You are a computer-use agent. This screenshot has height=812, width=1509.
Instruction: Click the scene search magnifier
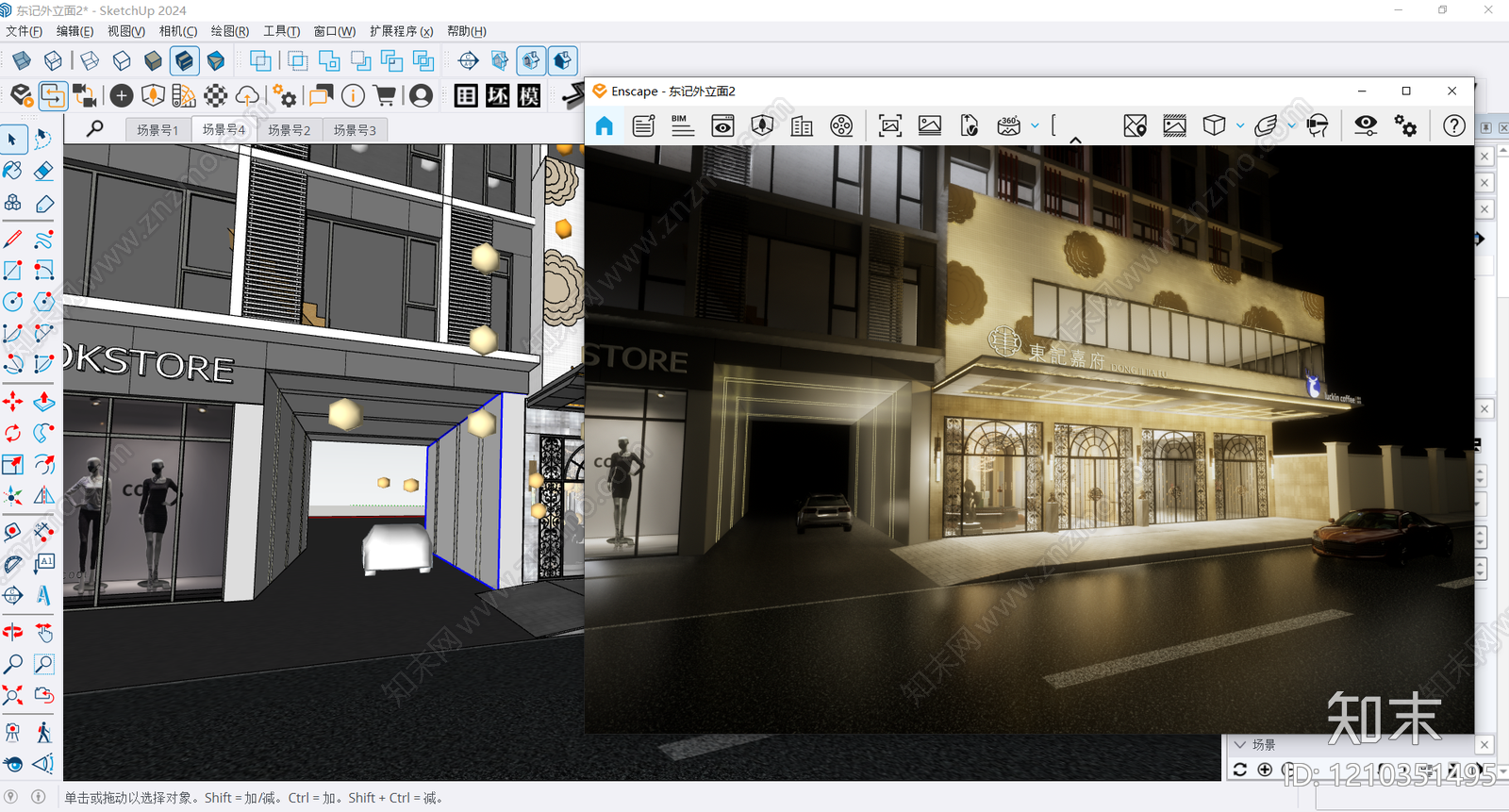(95, 129)
